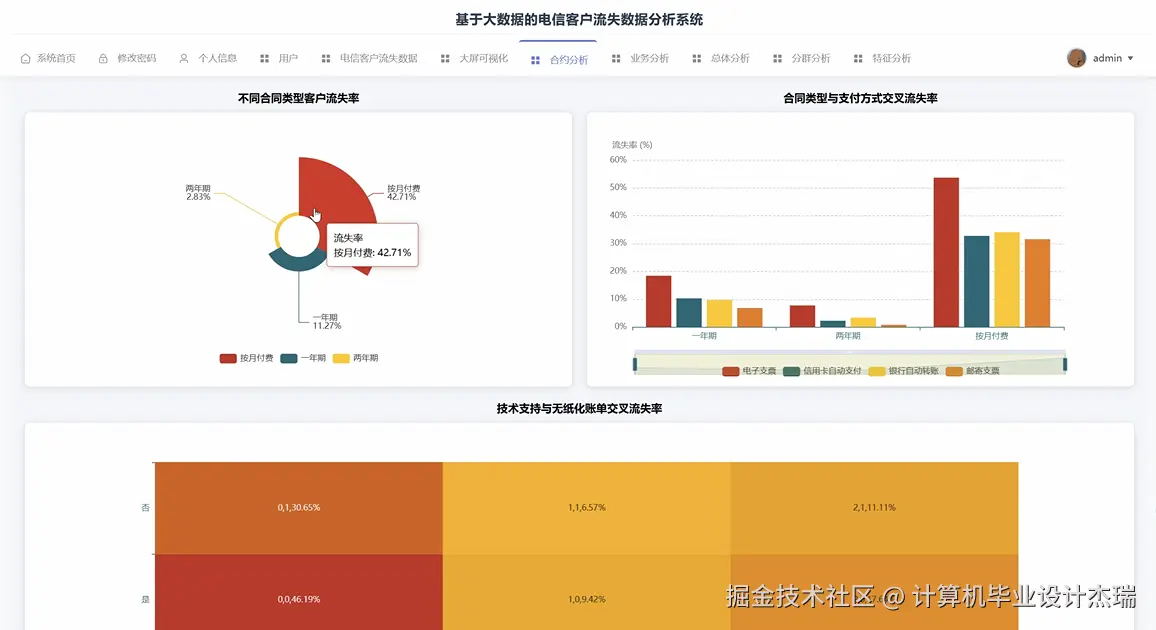Click right handle of bar chart zoom slider
This screenshot has width=1156, height=630.
point(1065,365)
